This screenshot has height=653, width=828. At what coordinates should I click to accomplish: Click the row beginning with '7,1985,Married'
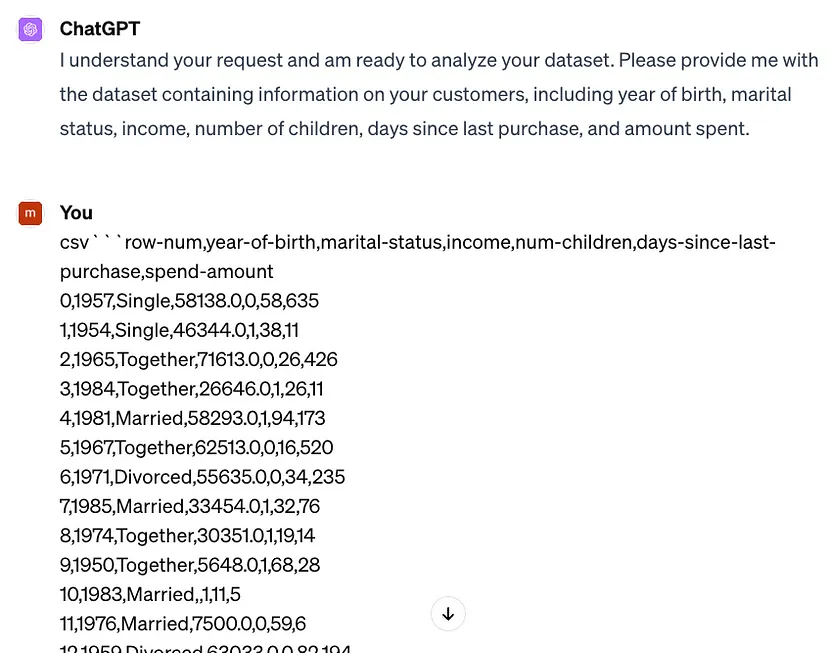(190, 506)
